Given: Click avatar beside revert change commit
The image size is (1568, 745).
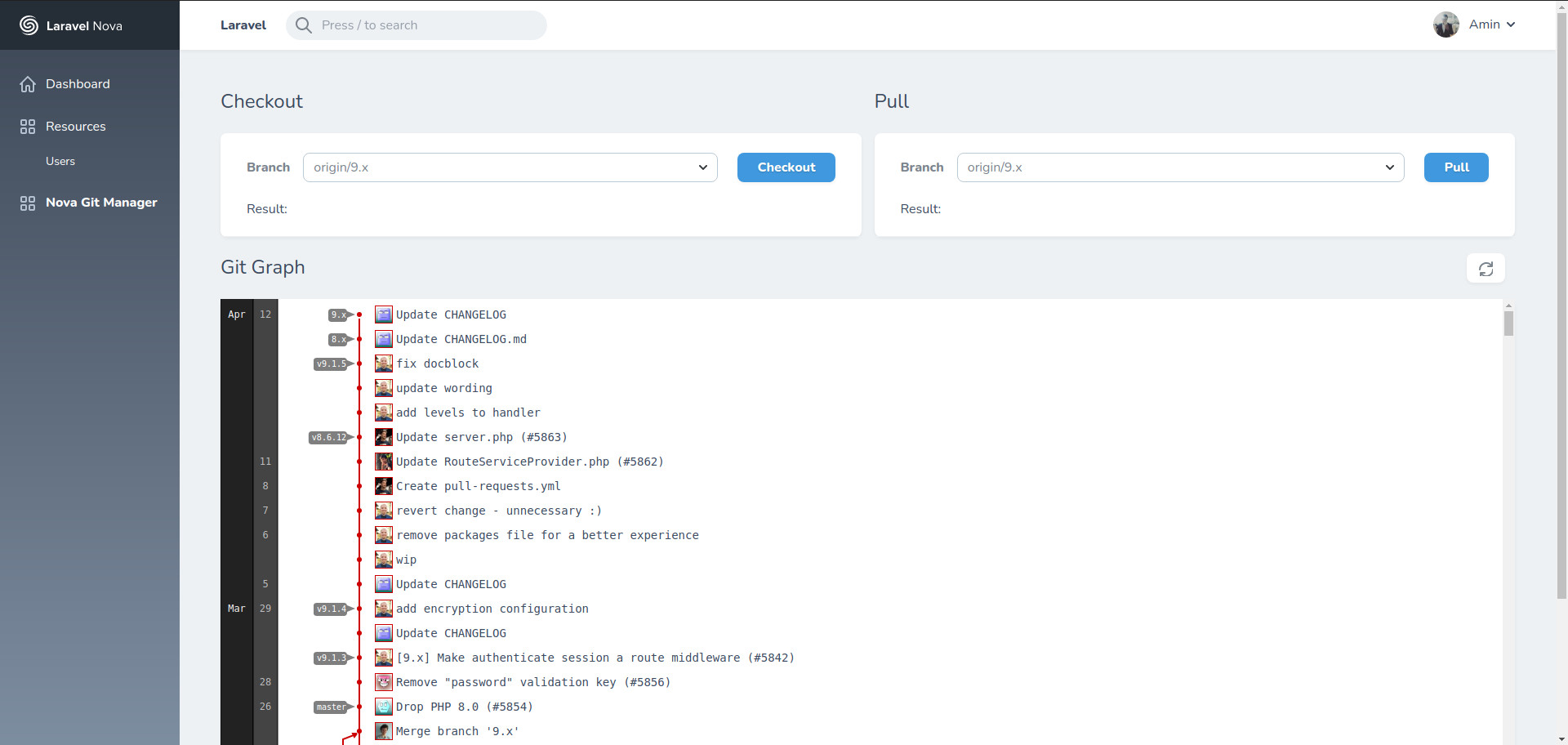Looking at the screenshot, I should tap(384, 511).
